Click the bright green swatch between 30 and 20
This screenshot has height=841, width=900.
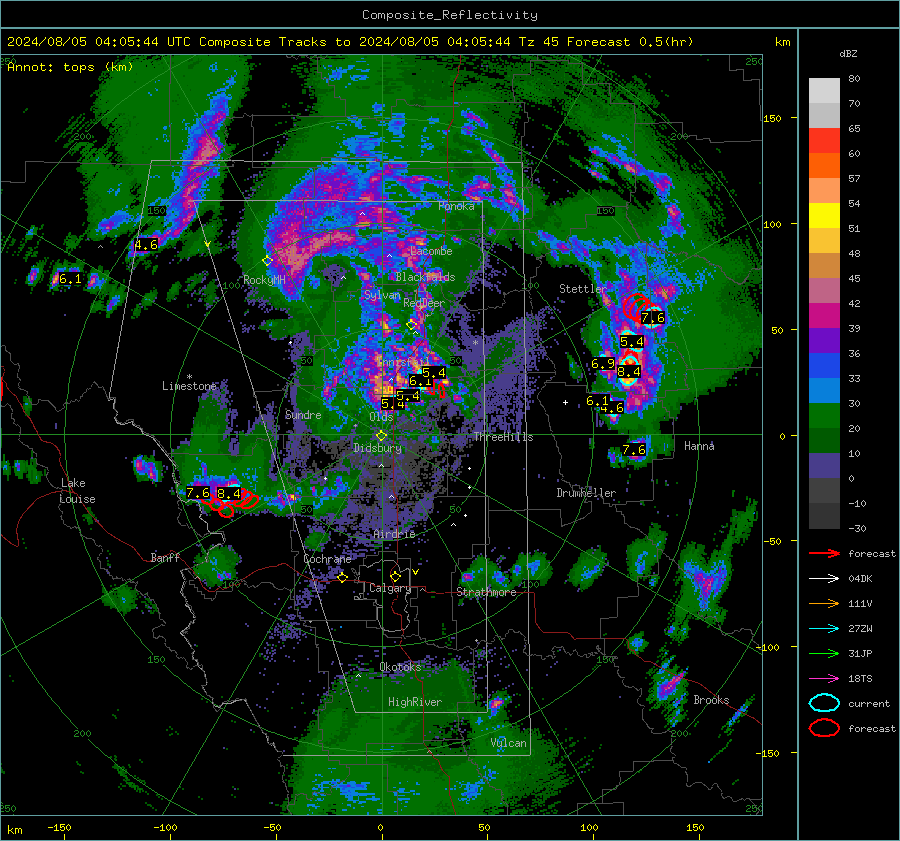coord(824,416)
